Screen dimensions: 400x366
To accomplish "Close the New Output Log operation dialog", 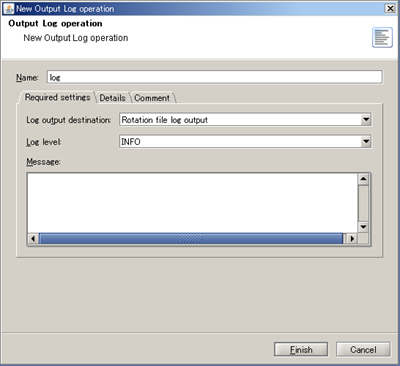I will pyautogui.click(x=390, y=8).
